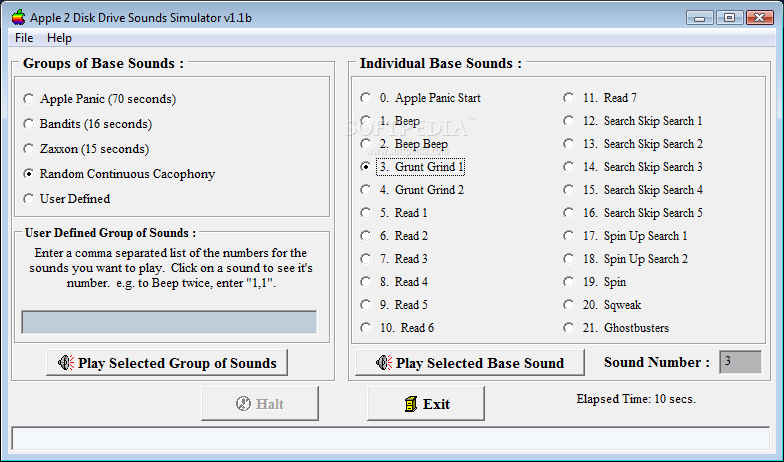Viewport: 784px width, 462px height.
Task: Select sound 5. Read 1
Action: click(x=394, y=213)
